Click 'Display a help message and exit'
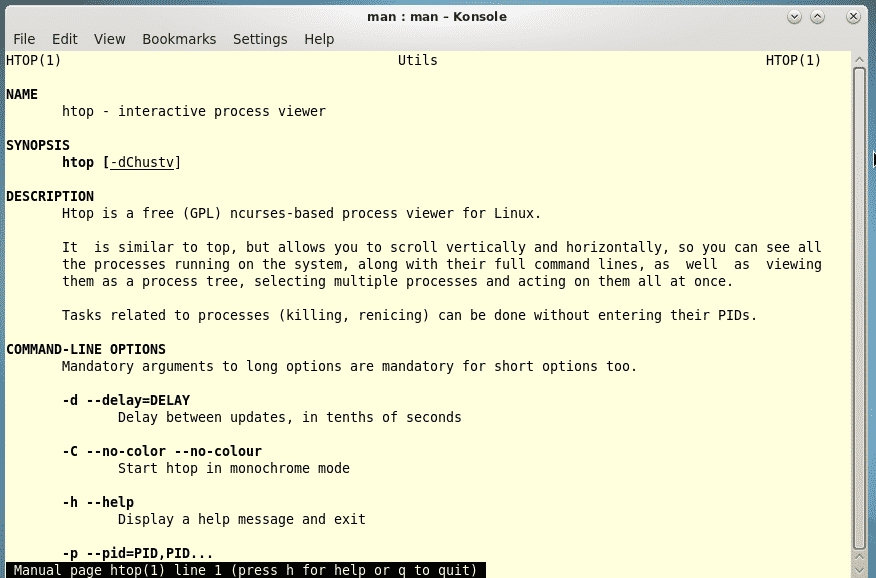 tap(241, 519)
